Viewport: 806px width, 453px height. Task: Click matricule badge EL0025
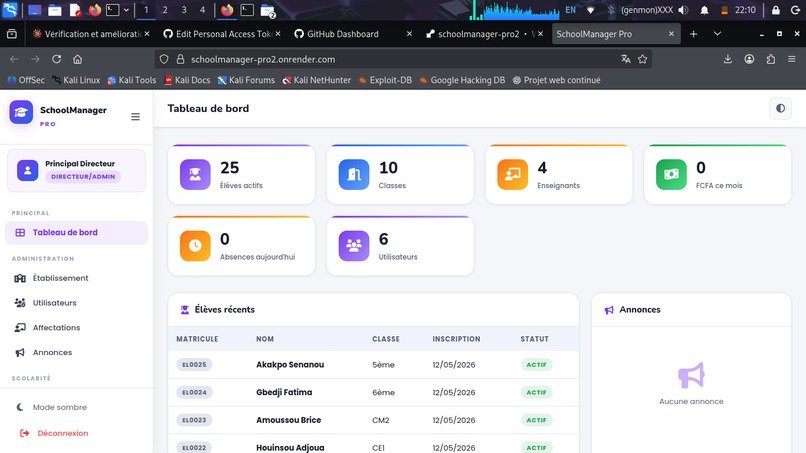point(194,365)
